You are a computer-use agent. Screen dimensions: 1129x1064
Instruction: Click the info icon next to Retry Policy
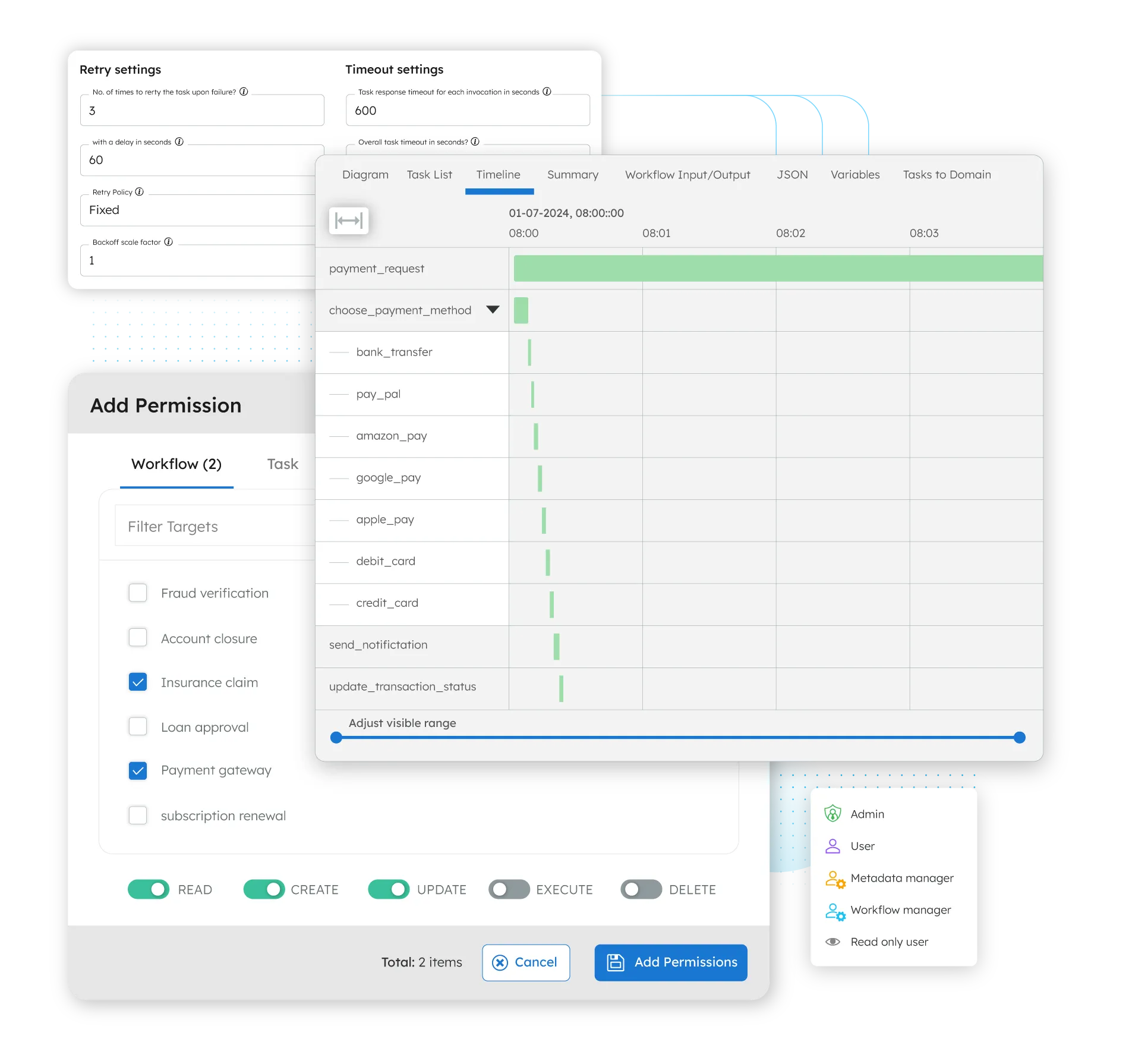click(x=140, y=191)
